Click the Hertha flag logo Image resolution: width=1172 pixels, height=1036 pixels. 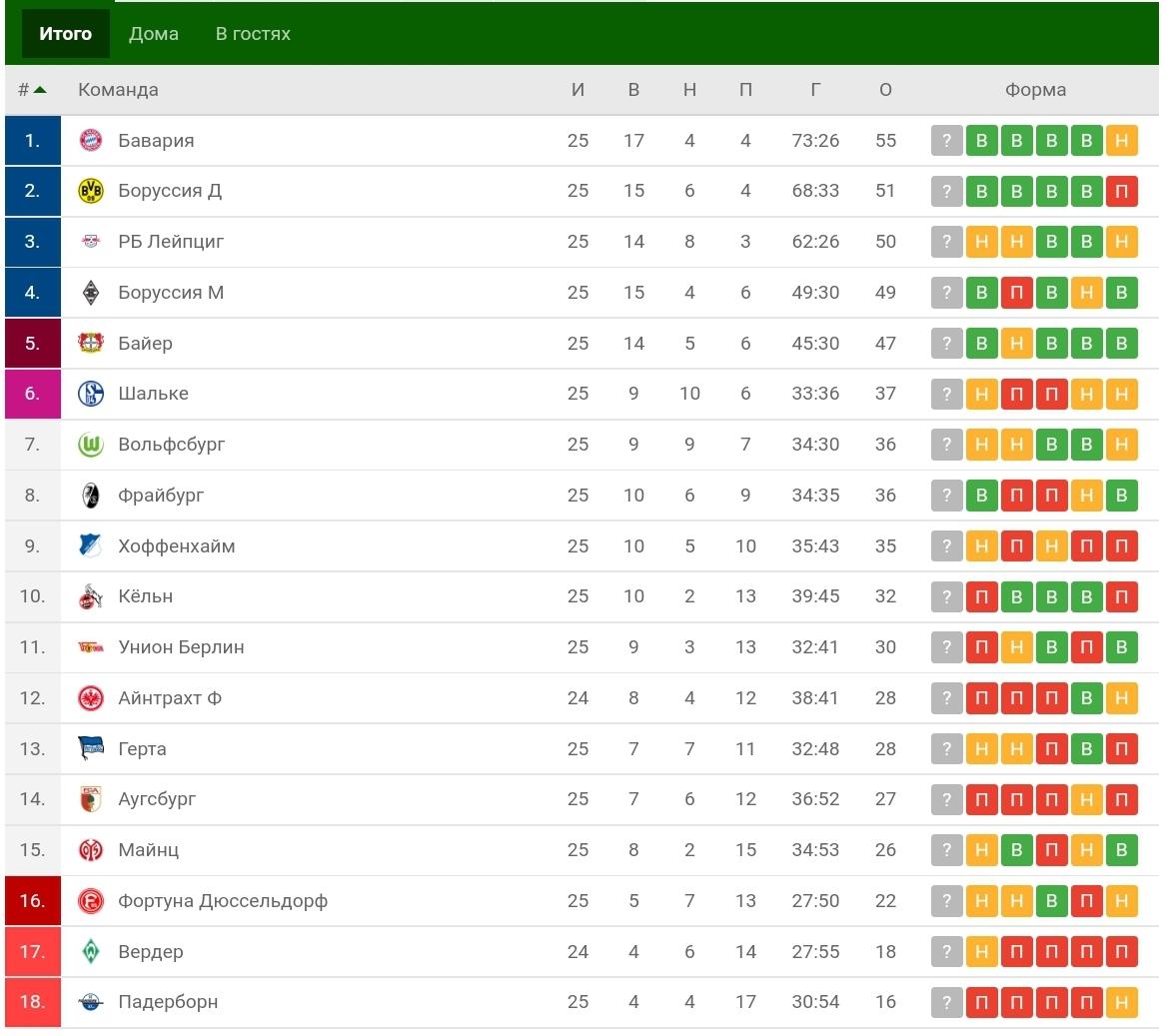coord(91,749)
